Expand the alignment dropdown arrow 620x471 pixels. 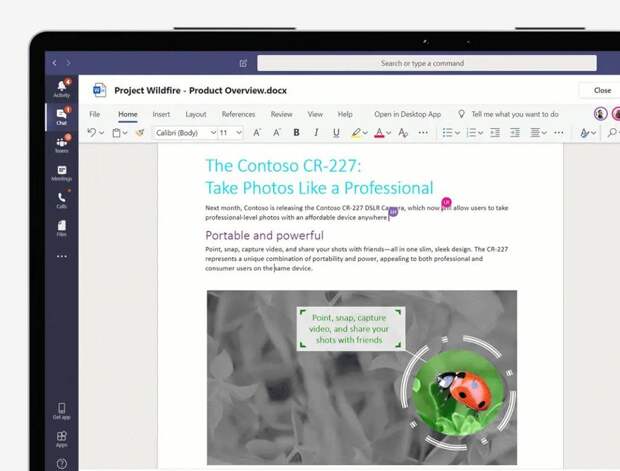544,133
